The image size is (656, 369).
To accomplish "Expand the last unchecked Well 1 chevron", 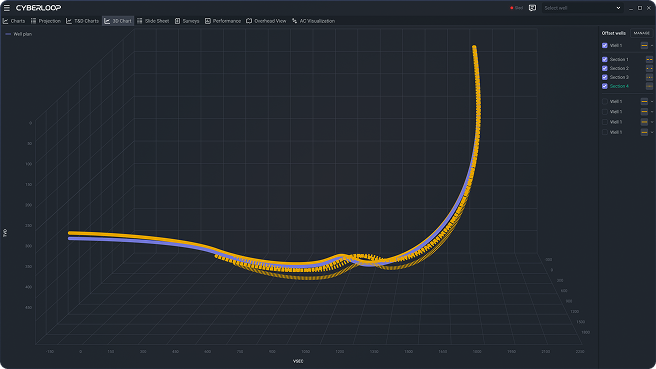I will [652, 132].
